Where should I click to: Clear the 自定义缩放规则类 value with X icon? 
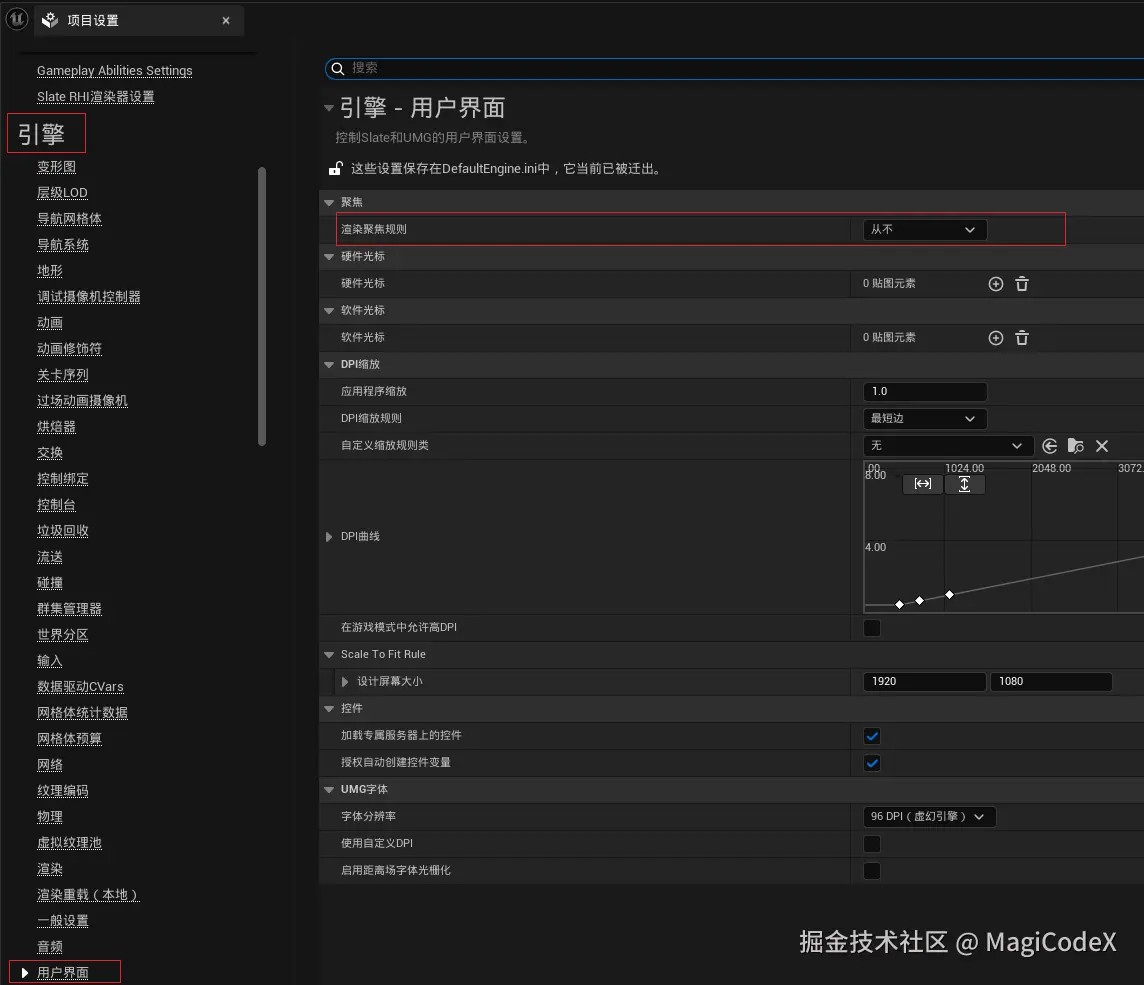[x=1102, y=446]
